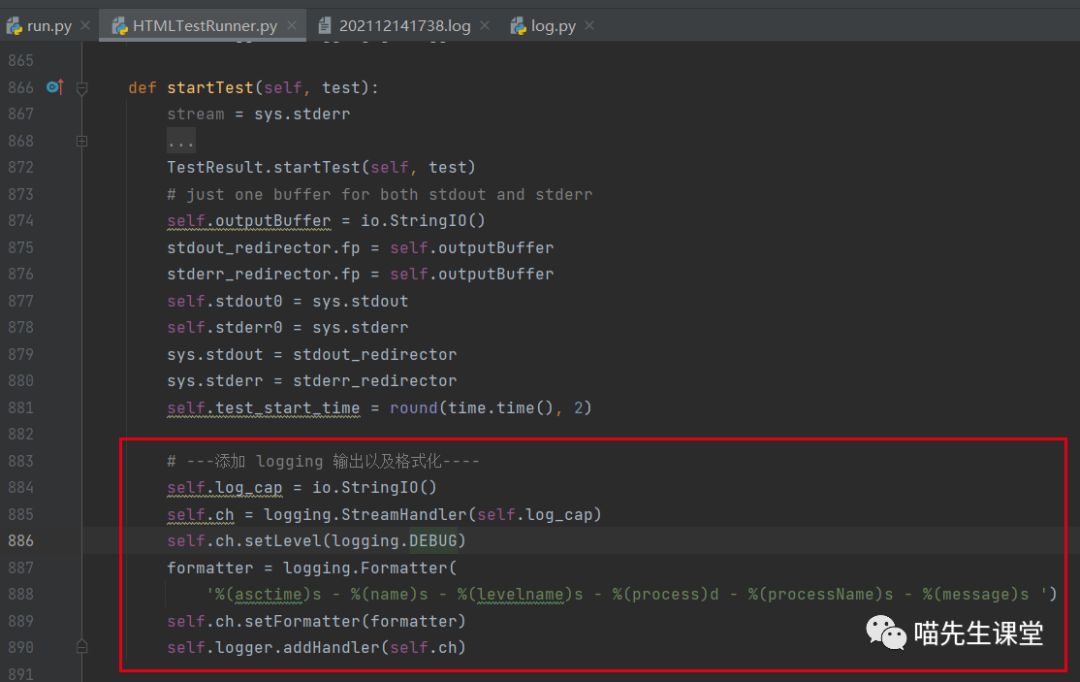Click the highlighted DEBUG word on line 886
Image resolution: width=1080 pixels, height=682 pixels.
click(x=433, y=541)
